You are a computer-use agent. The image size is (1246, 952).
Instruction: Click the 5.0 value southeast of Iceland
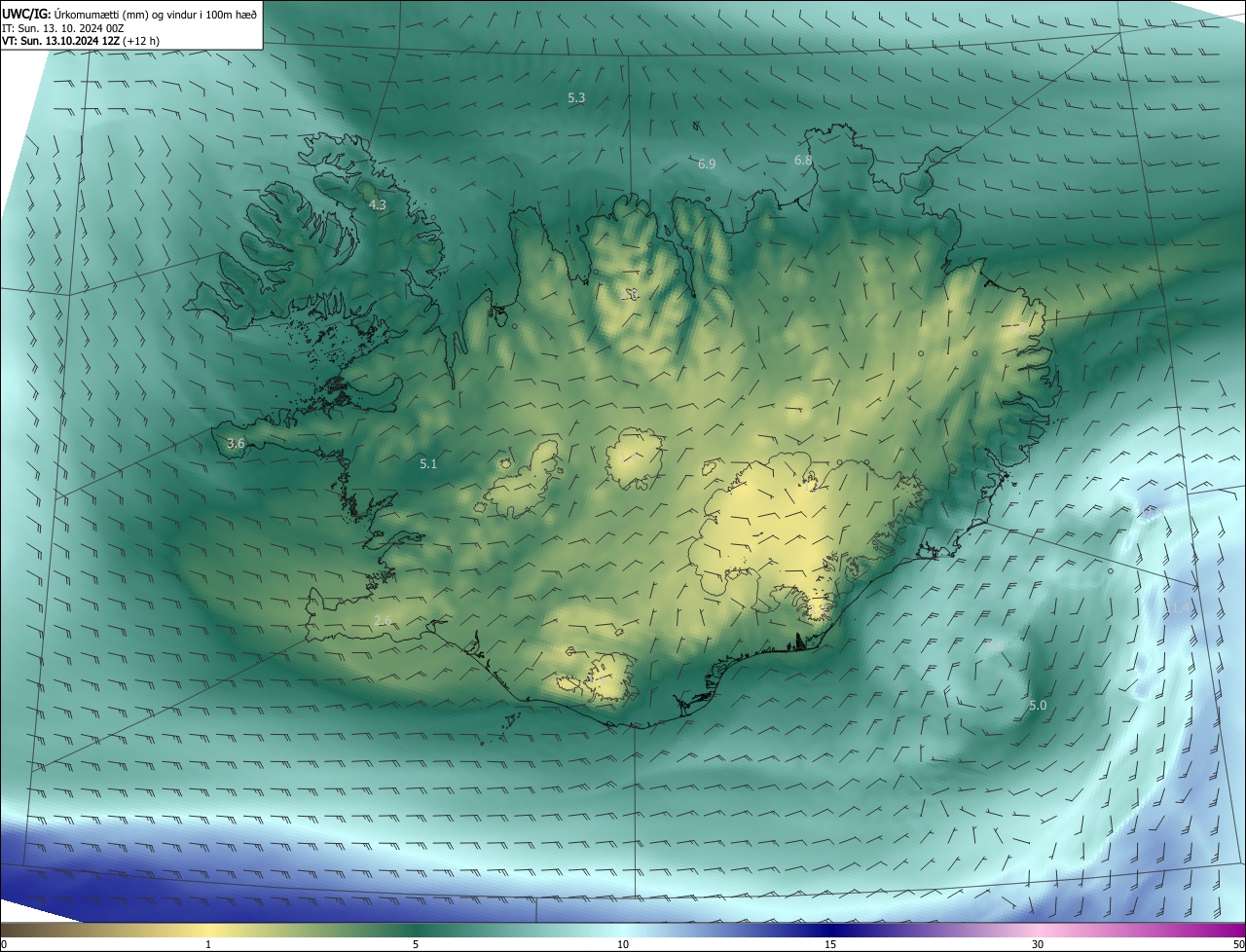1038,705
